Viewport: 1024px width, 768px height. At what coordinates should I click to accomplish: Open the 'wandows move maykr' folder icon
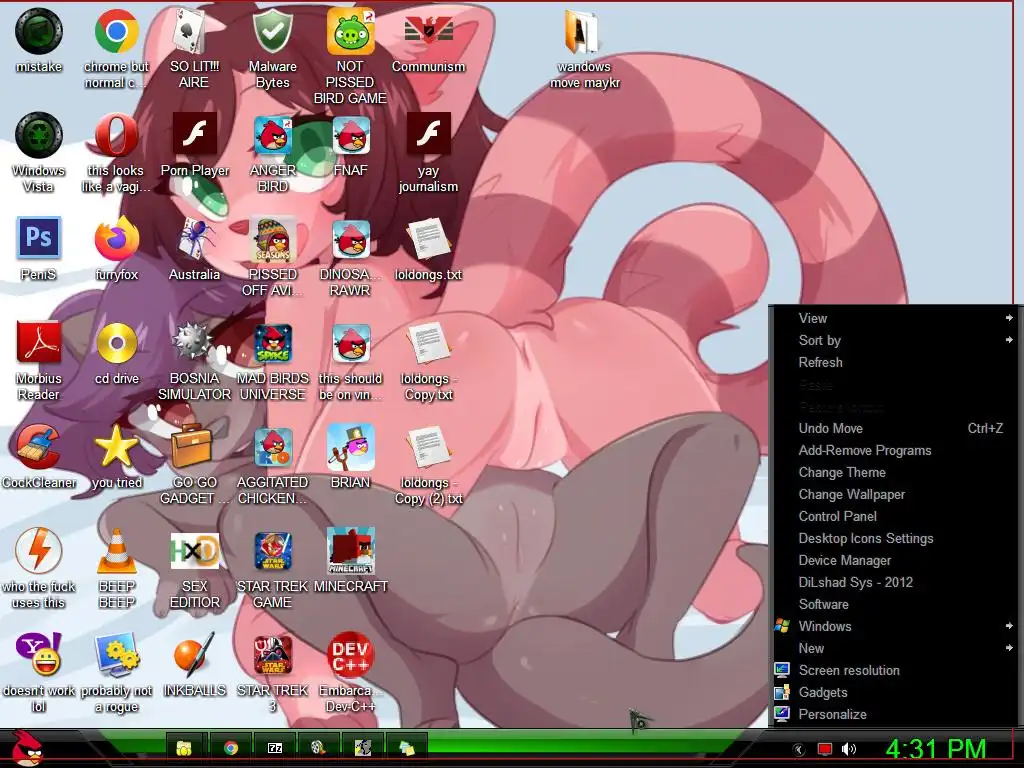tap(584, 47)
